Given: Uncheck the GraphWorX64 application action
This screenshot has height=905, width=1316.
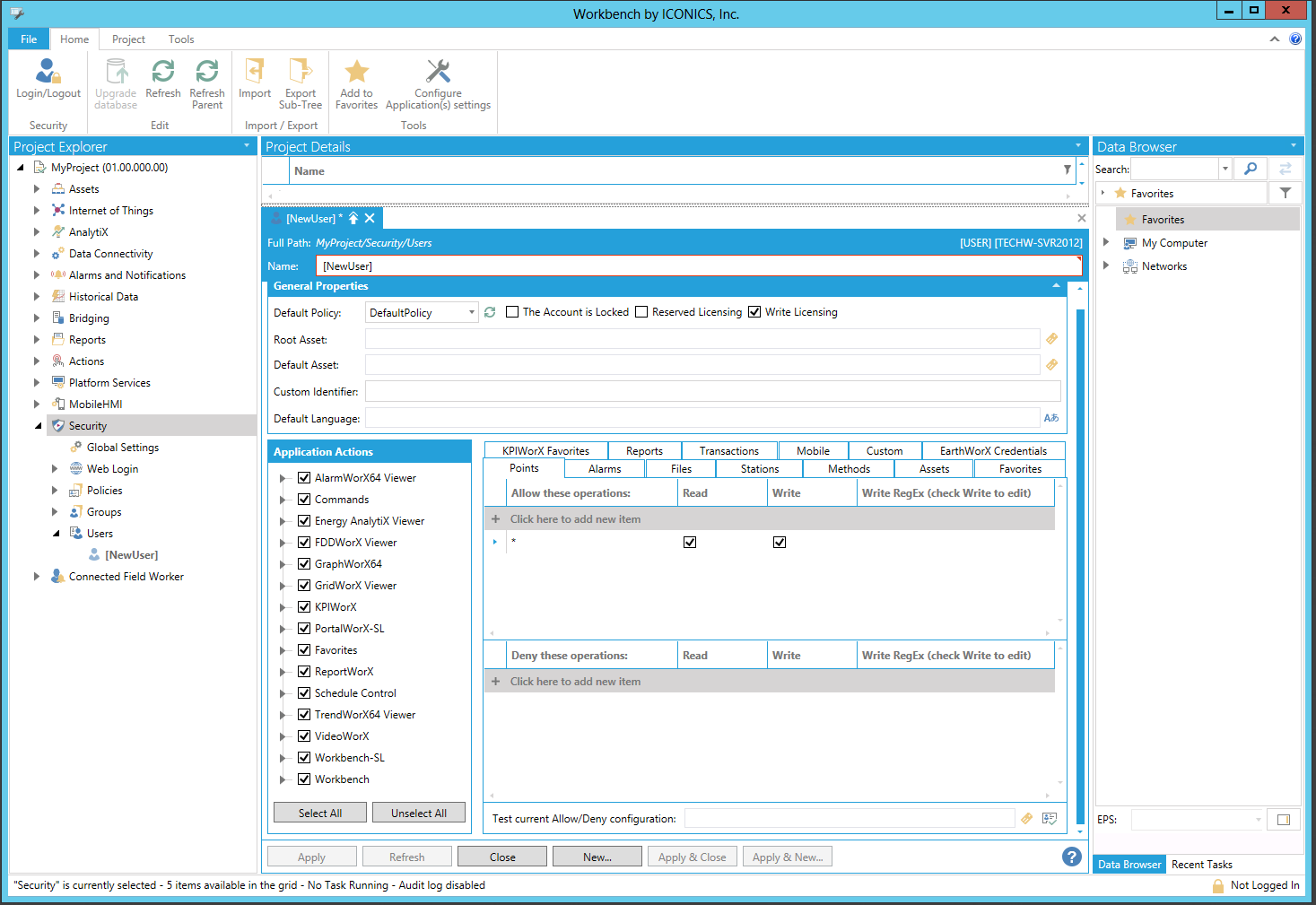Looking at the screenshot, I should coord(304,564).
